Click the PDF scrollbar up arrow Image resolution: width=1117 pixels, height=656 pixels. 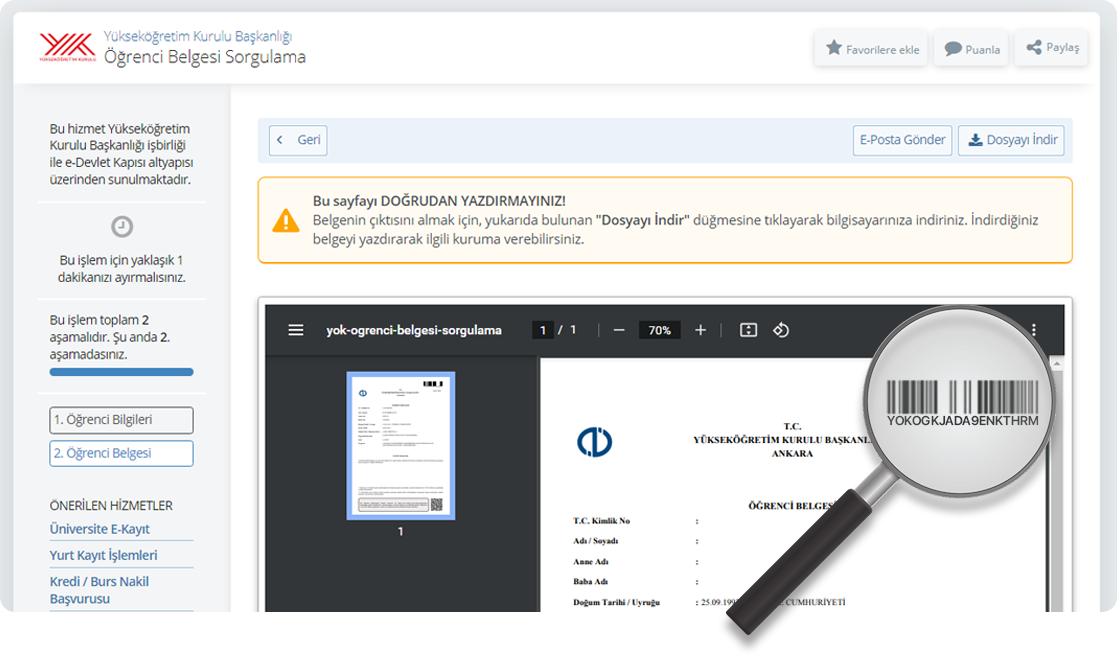point(1057,363)
